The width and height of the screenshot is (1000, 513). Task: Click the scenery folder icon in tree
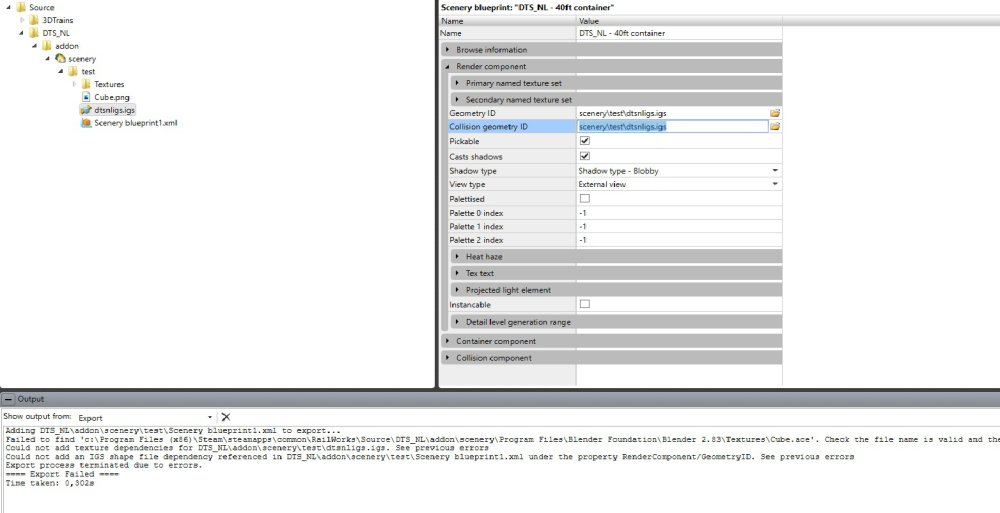(61, 59)
